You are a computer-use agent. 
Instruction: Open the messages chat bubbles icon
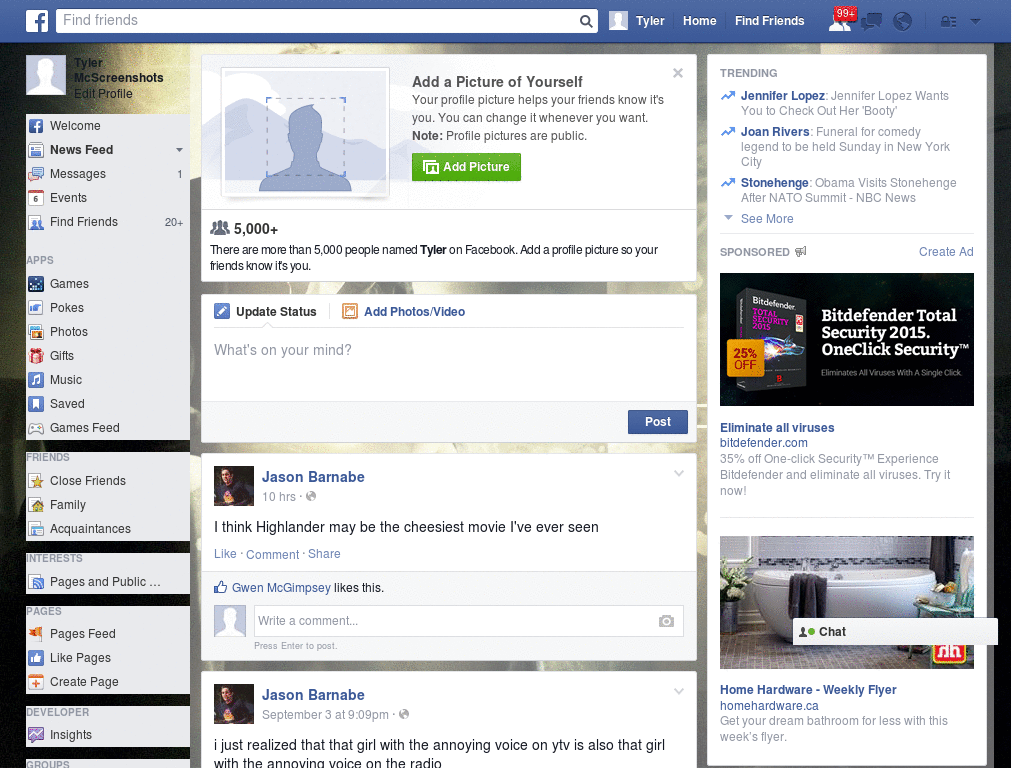pyautogui.click(x=871, y=22)
